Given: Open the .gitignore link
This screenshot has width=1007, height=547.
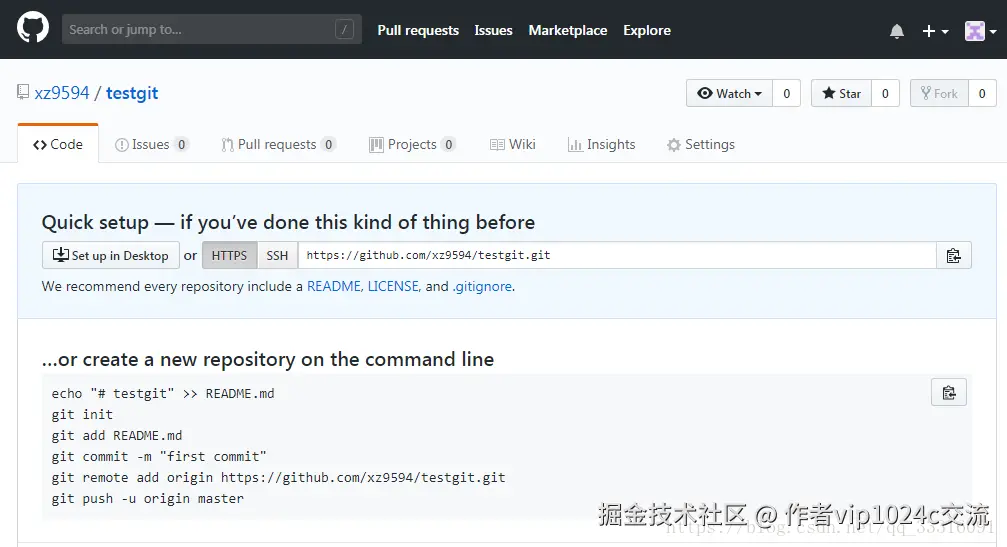Looking at the screenshot, I should coord(482,286).
